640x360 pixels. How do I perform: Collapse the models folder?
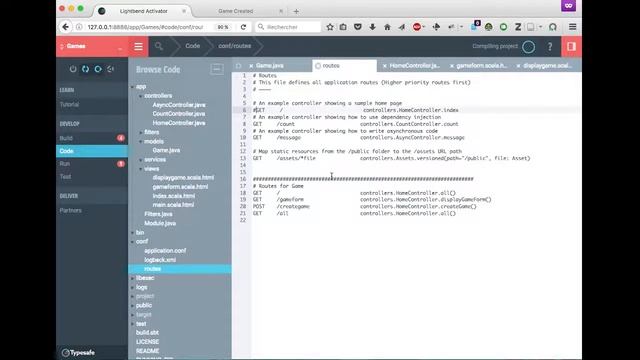[140, 142]
